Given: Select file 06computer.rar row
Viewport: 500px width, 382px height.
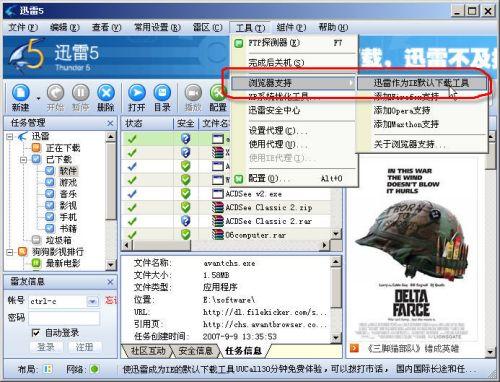Looking at the screenshot, I should (x=227, y=235).
